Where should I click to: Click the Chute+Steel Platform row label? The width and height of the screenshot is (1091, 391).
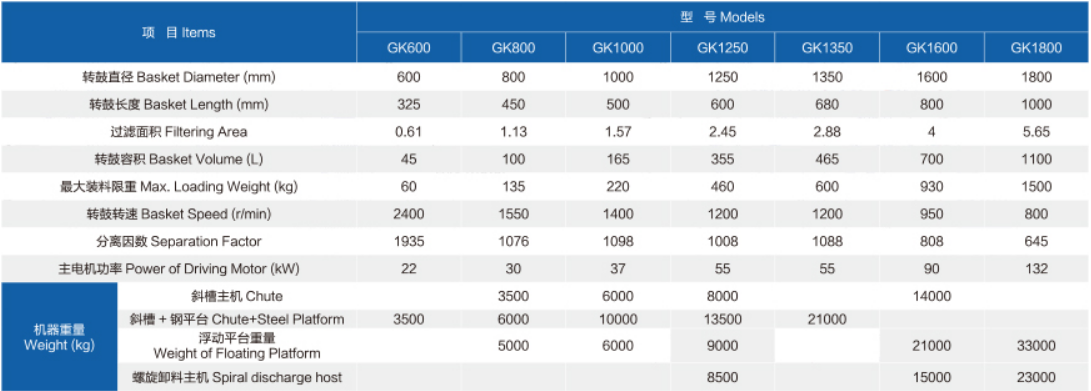(x=237, y=319)
